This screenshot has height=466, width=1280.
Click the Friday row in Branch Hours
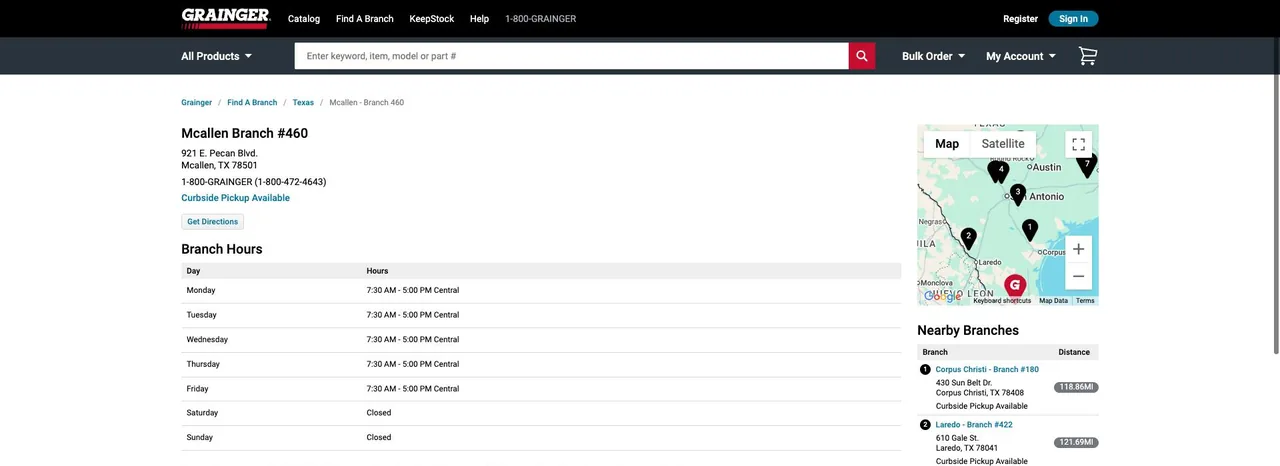click(541, 389)
